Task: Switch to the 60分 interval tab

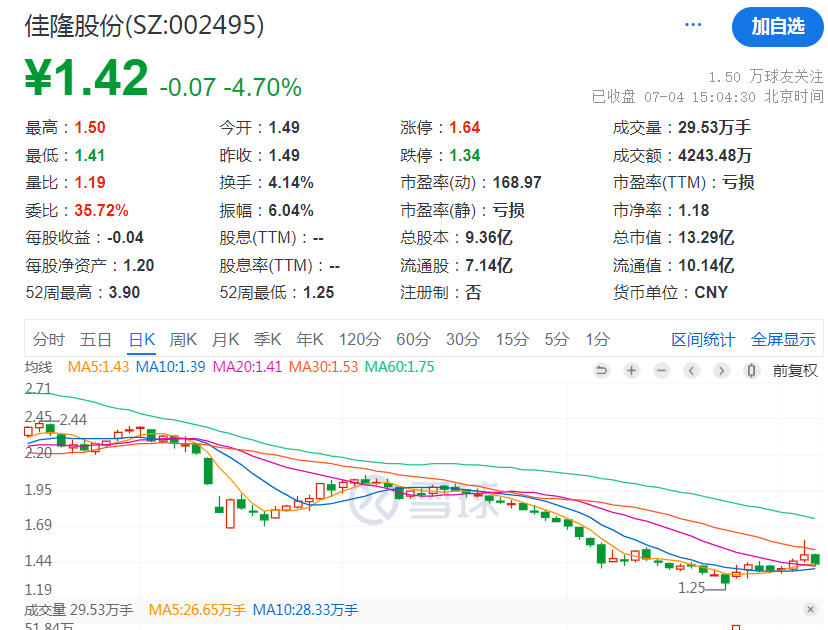Action: coord(413,339)
